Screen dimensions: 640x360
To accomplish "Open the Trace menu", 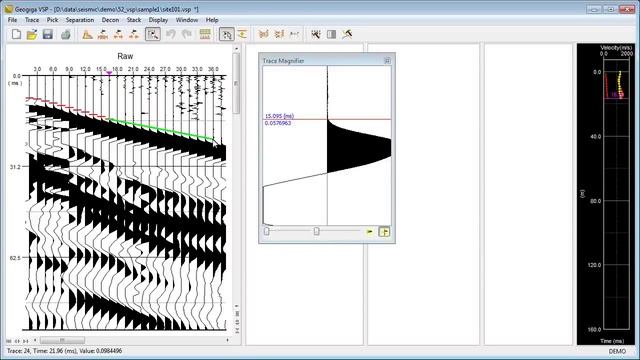I will [x=32, y=20].
